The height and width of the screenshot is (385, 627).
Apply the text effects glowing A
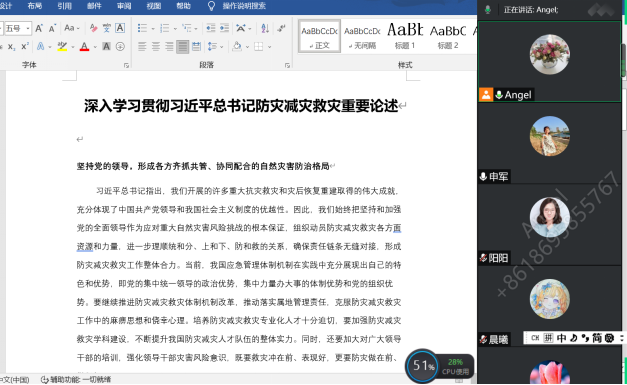40,46
